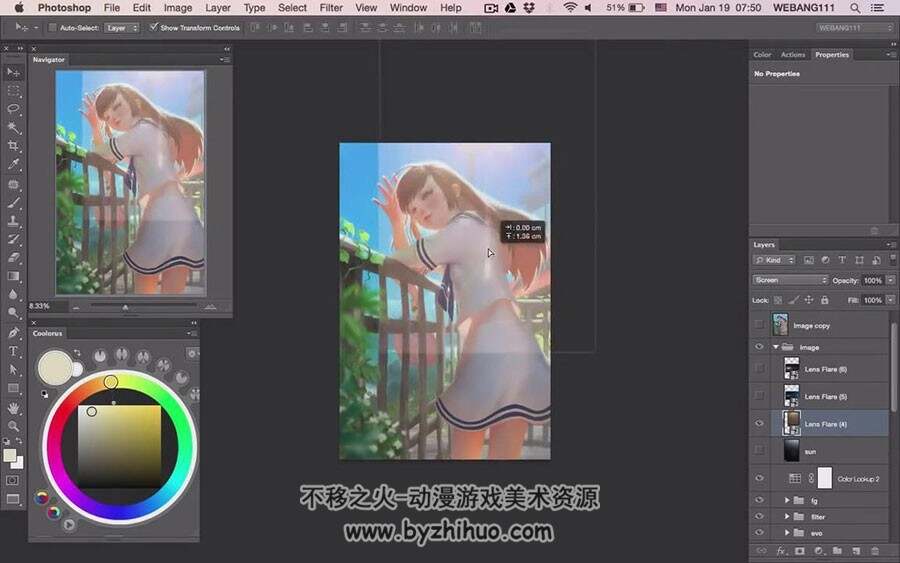Select the Hand tool
This screenshot has width=900, height=563.
(x=13, y=408)
